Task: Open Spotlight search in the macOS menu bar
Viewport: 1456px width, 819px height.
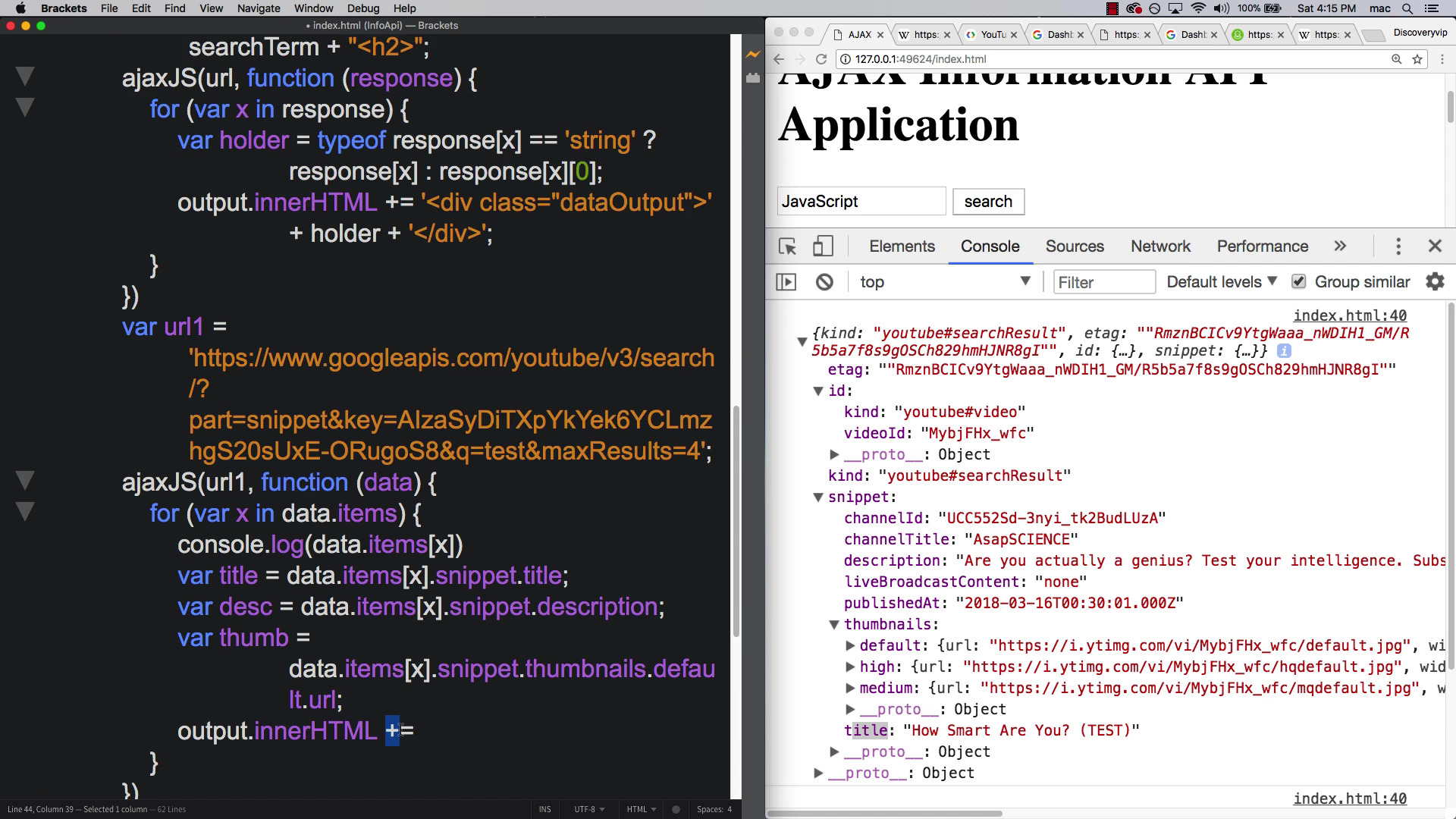Action: tap(1407, 8)
